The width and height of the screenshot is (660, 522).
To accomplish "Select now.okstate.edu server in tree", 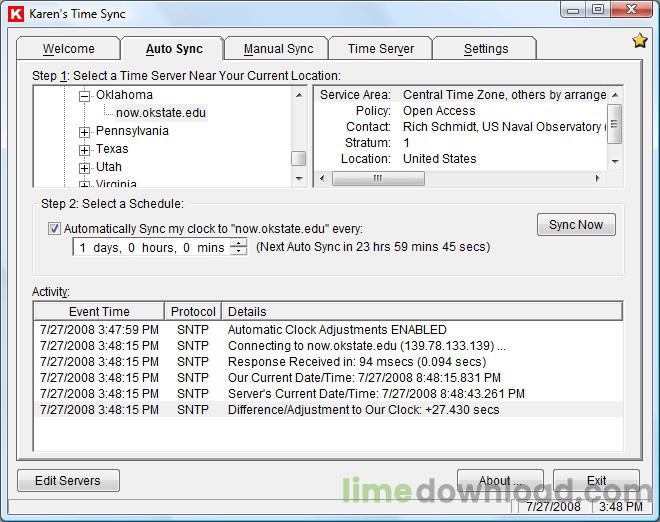I will coord(161,113).
